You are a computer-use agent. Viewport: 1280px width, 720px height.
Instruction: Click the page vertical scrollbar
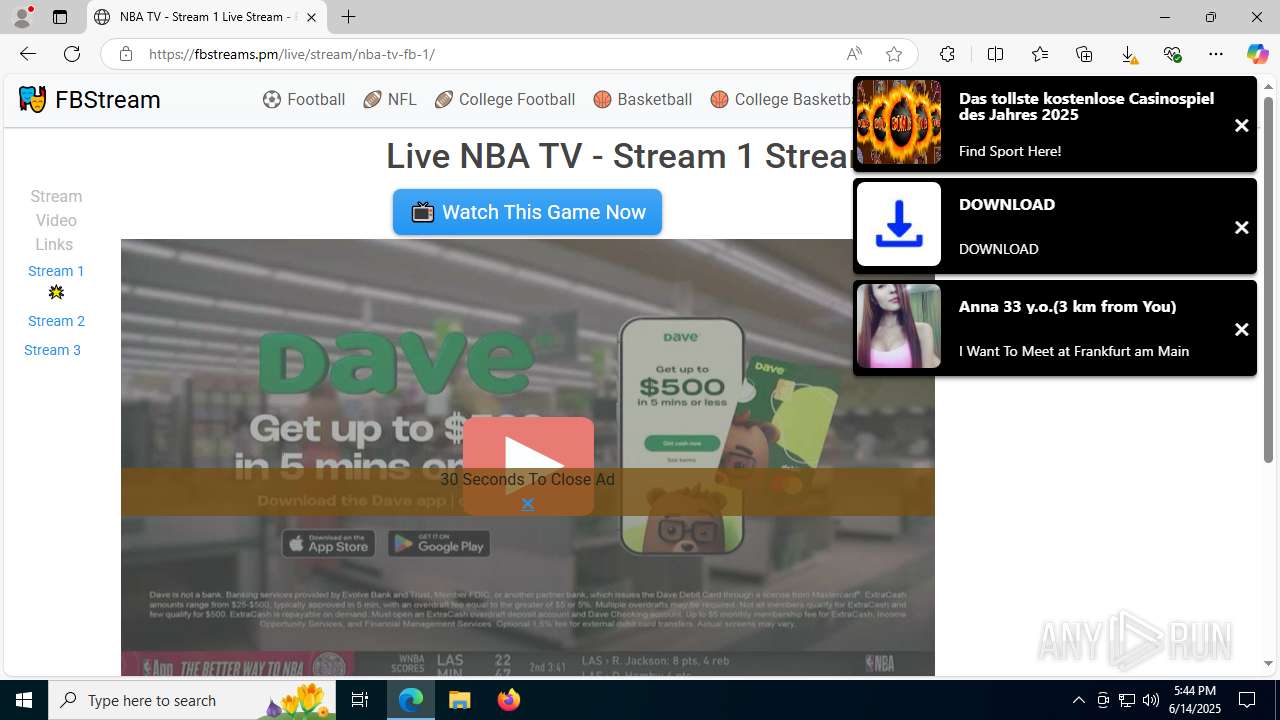point(1268,279)
